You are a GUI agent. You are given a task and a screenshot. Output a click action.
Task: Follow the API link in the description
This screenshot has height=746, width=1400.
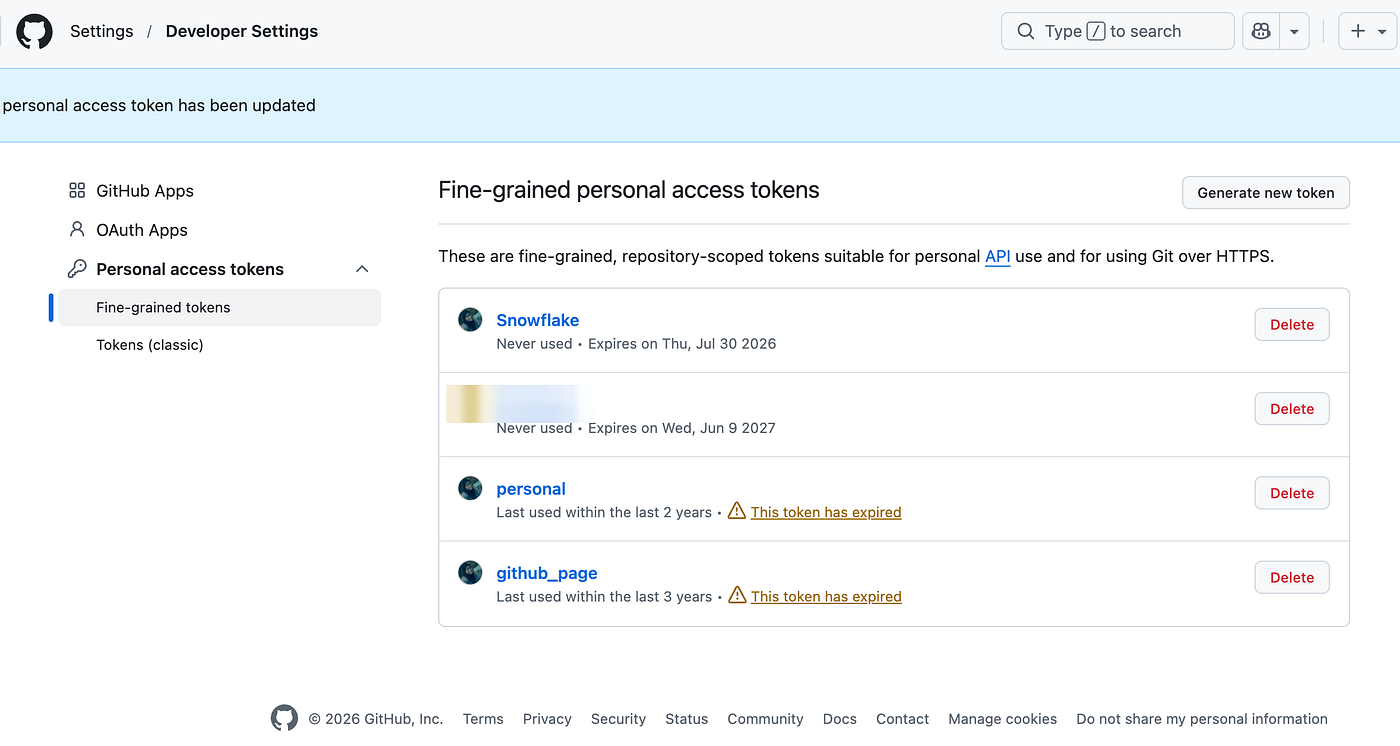point(998,256)
